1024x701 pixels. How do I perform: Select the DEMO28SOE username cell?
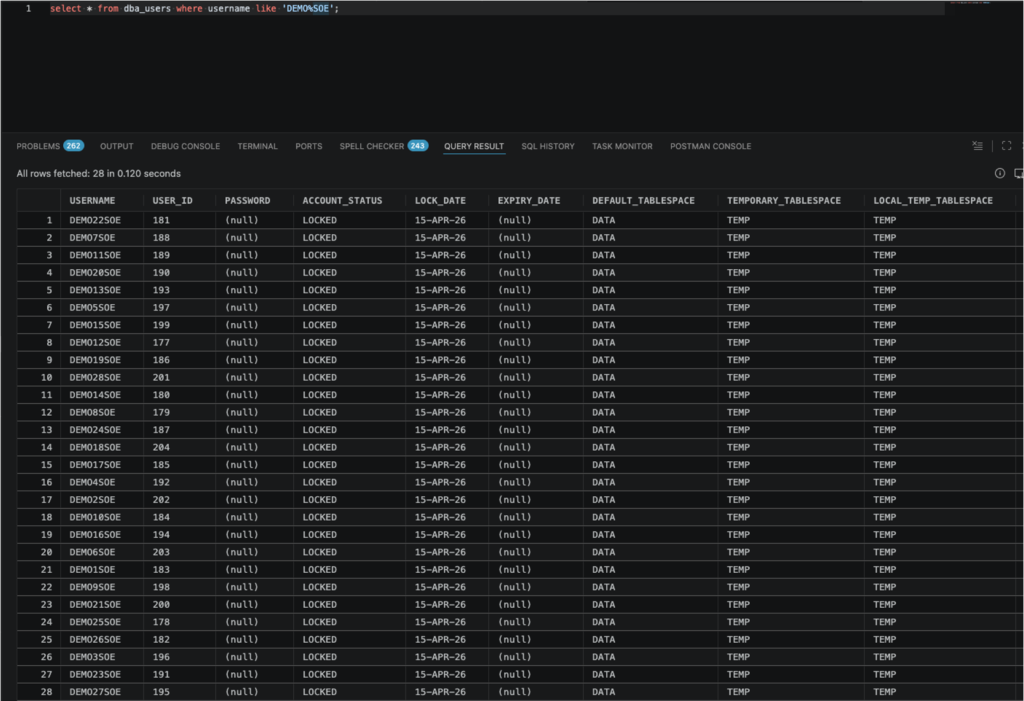point(102,378)
